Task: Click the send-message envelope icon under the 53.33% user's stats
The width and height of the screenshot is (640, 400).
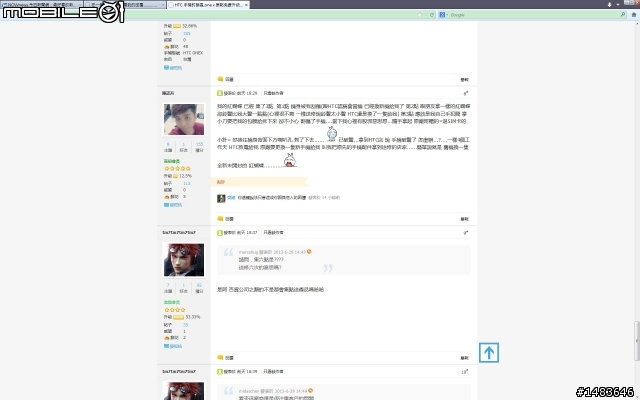Action: coord(166,346)
